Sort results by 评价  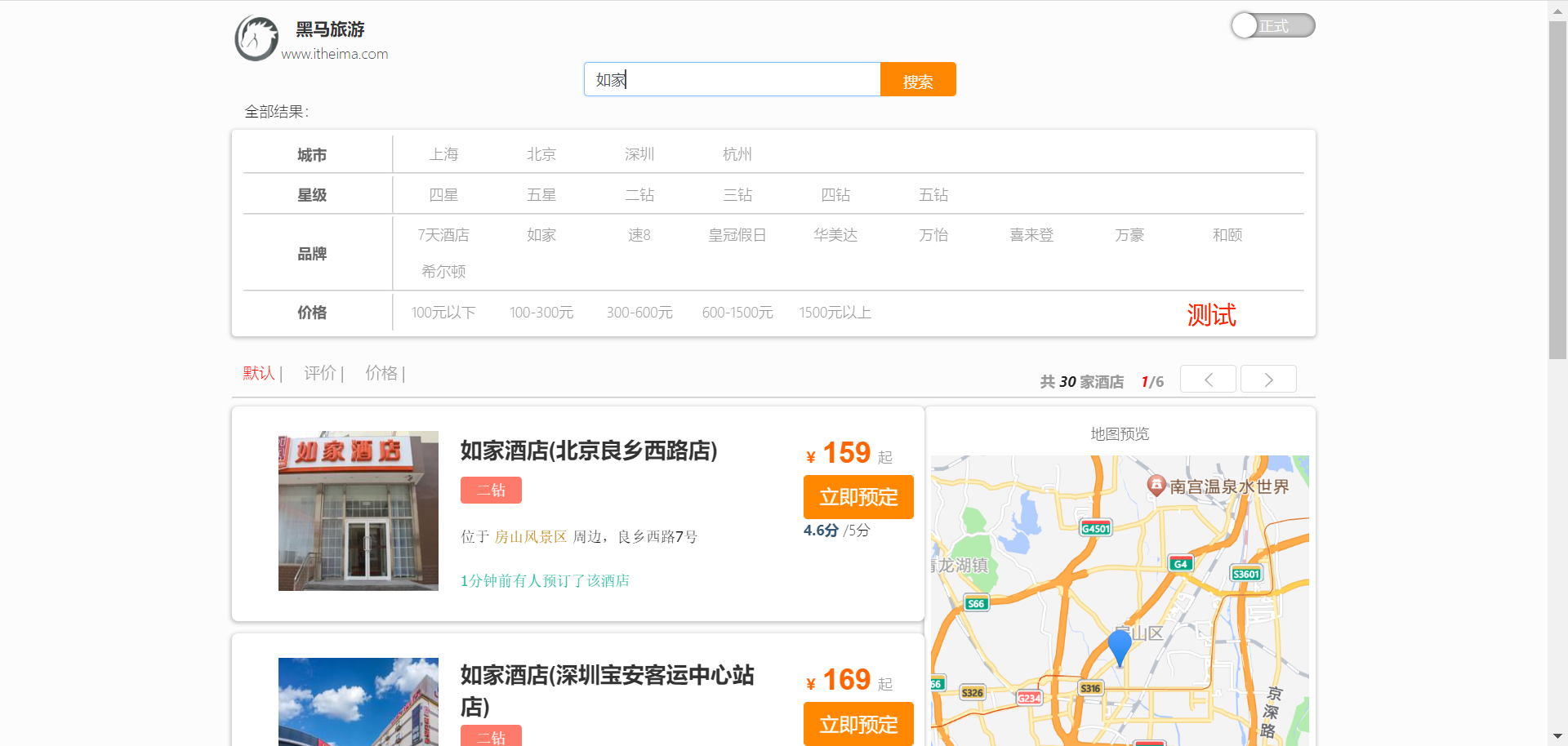320,373
